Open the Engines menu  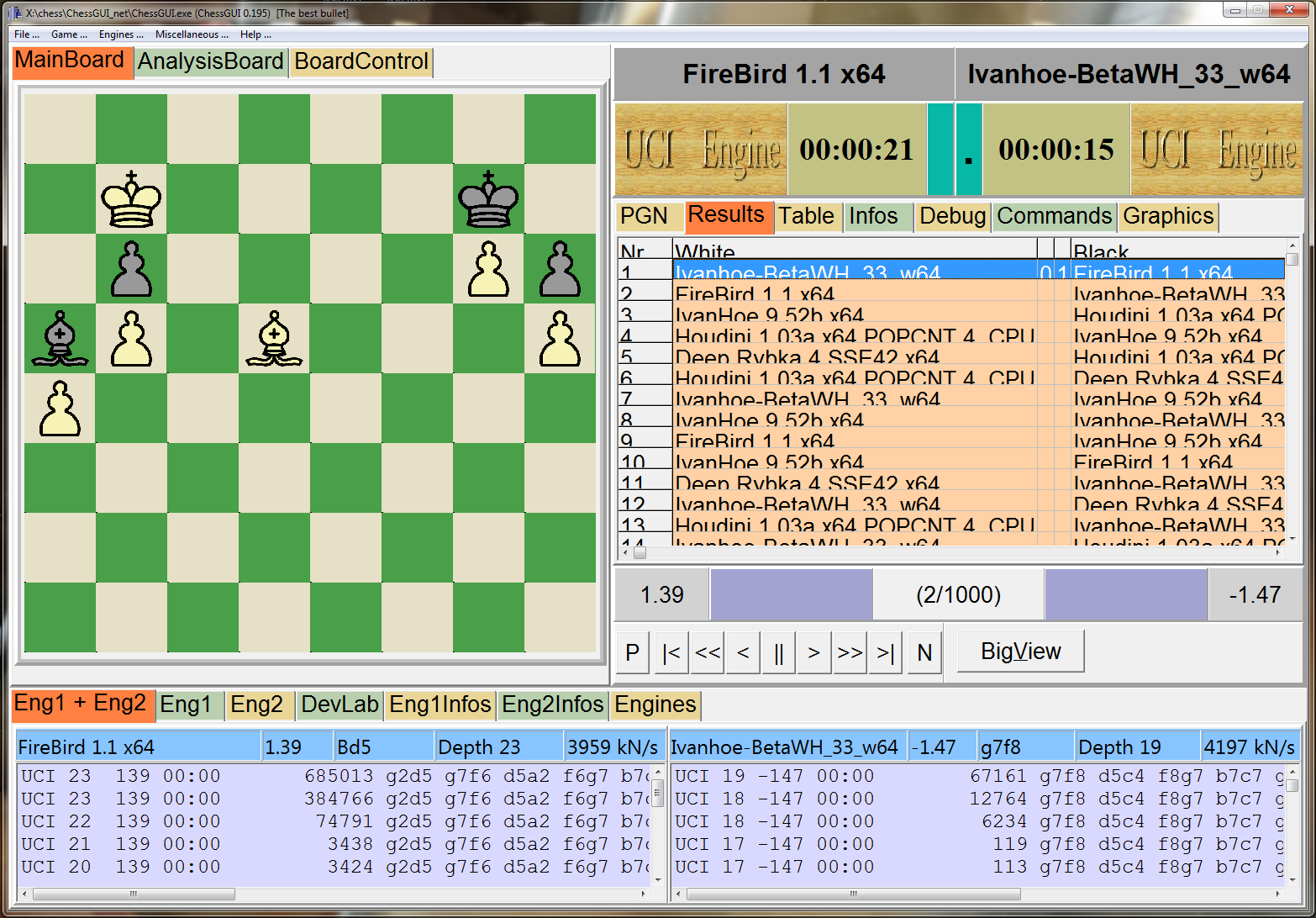pyautogui.click(x=121, y=34)
